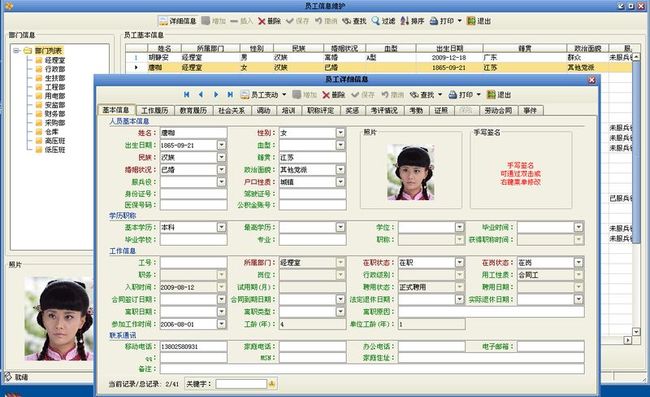Screen dimensions: 650x397
Task: Click the 关键字 search input field
Action: (x=241, y=384)
